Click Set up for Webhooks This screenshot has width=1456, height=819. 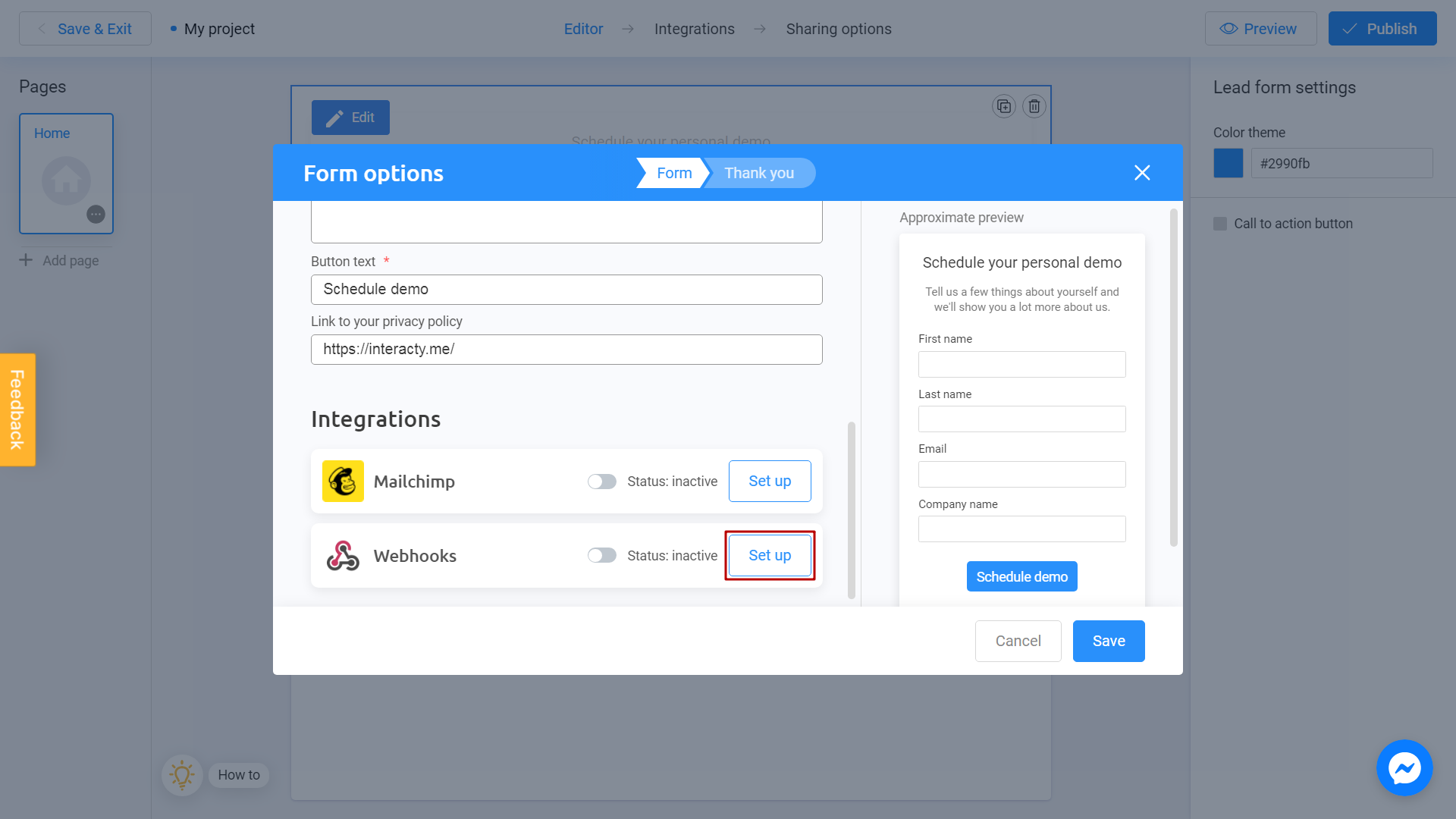(x=770, y=555)
